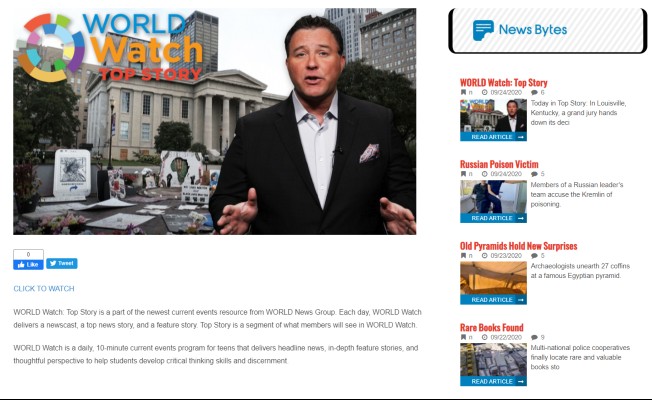Open the 'Rare Books Found' headline
652x400 pixels.
click(491, 327)
